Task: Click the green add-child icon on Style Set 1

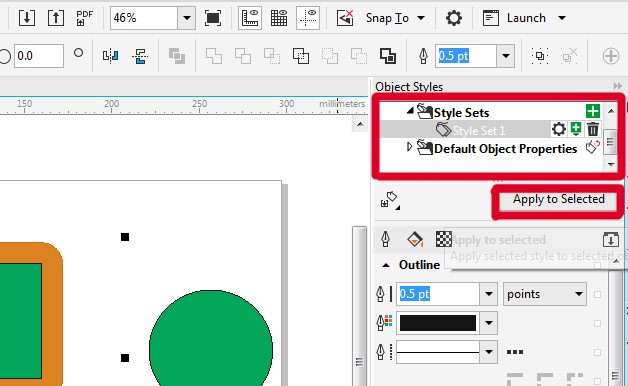Action: tap(576, 129)
